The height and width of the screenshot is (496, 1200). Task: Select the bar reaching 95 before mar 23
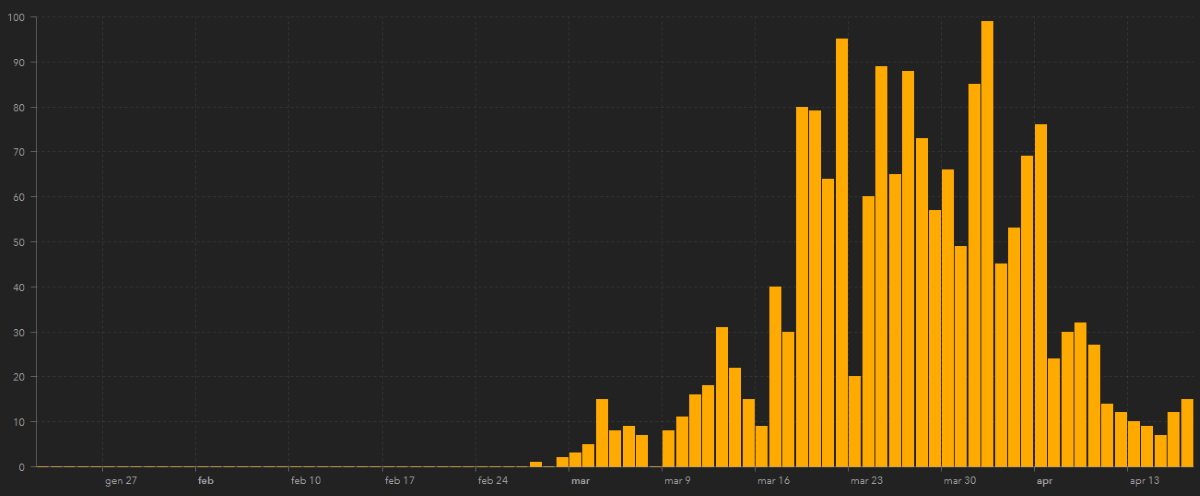(842, 253)
